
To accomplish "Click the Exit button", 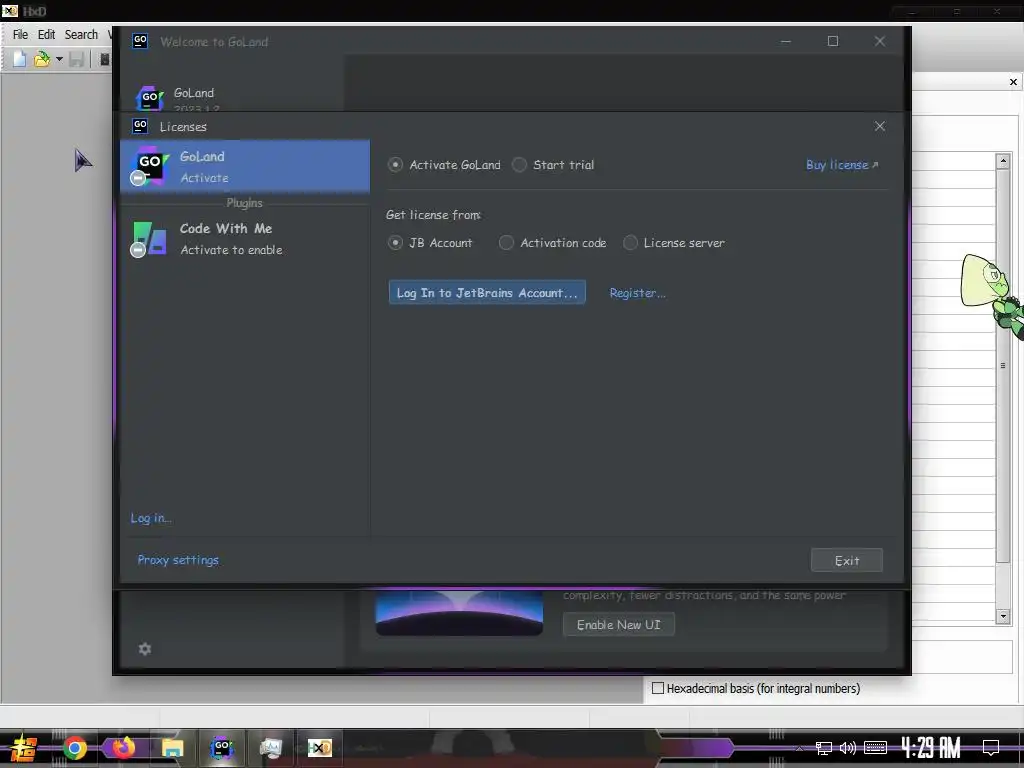I will point(846,560).
